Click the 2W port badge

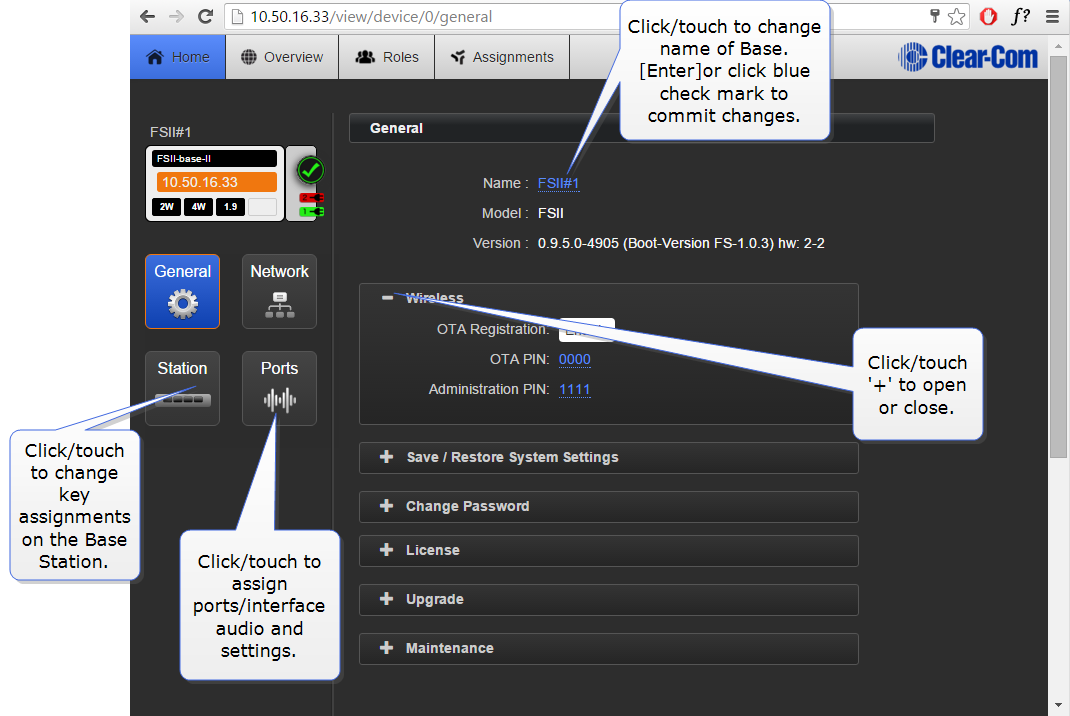(167, 207)
